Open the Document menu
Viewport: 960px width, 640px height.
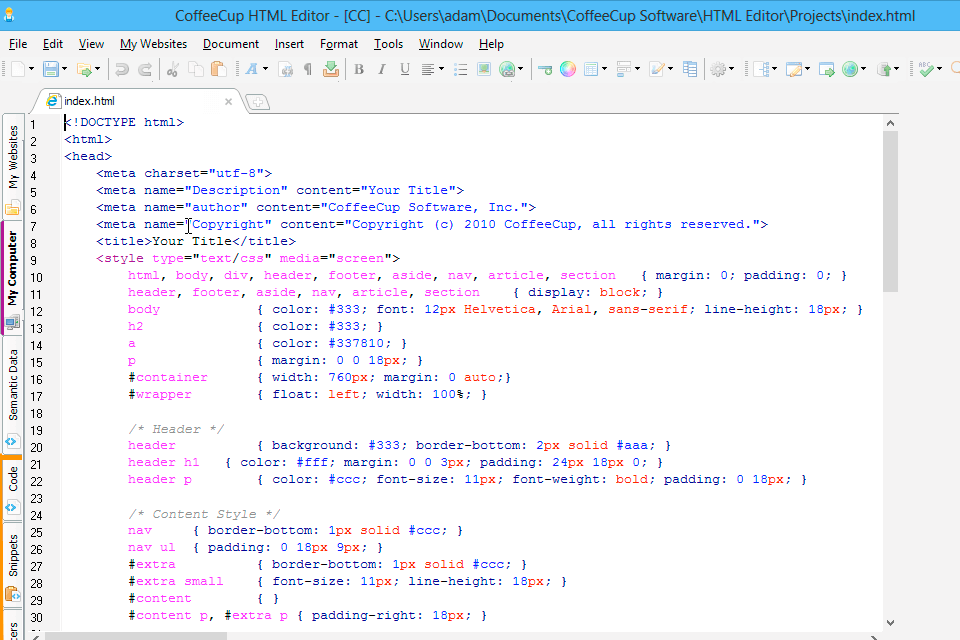231,44
